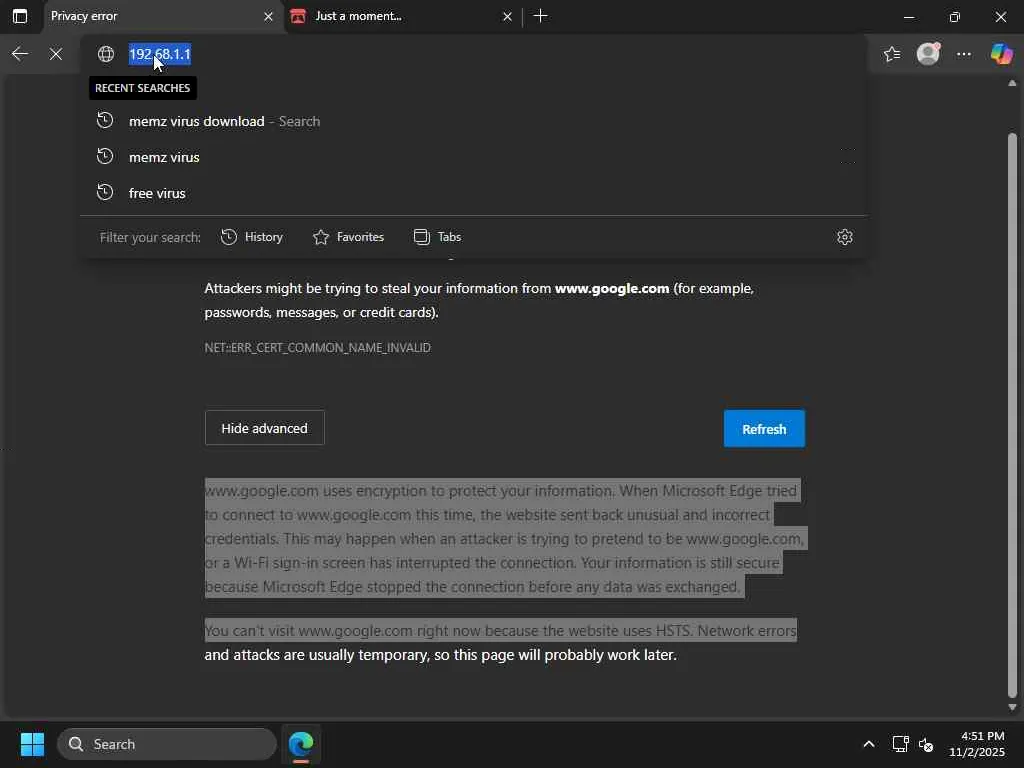This screenshot has width=1024, height=768.
Task: Select the memz virus download search suggestion
Action: pyautogui.click(x=473, y=121)
